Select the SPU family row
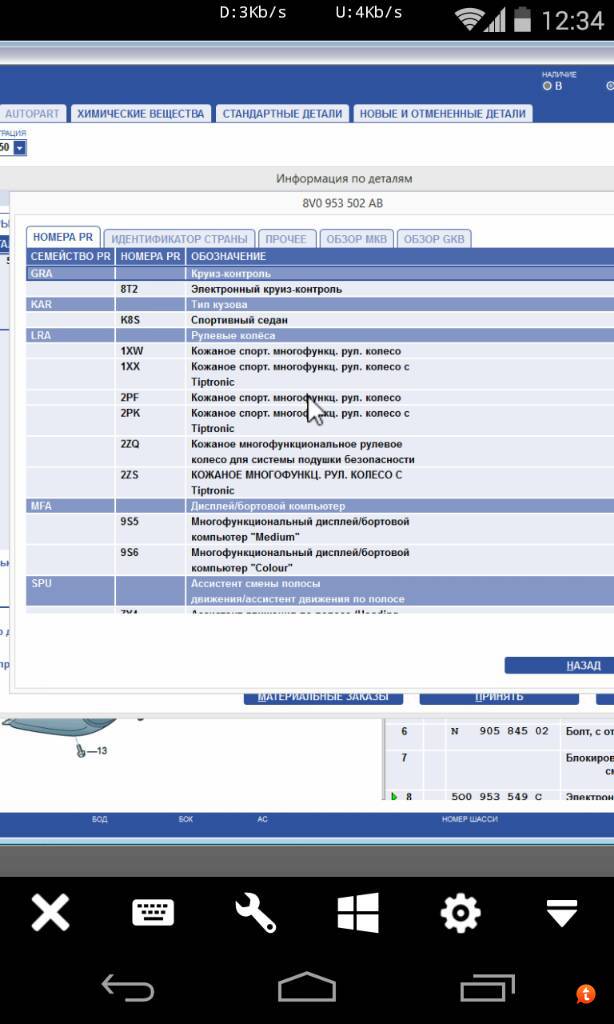Screen dimensions: 614x1024 320,591
